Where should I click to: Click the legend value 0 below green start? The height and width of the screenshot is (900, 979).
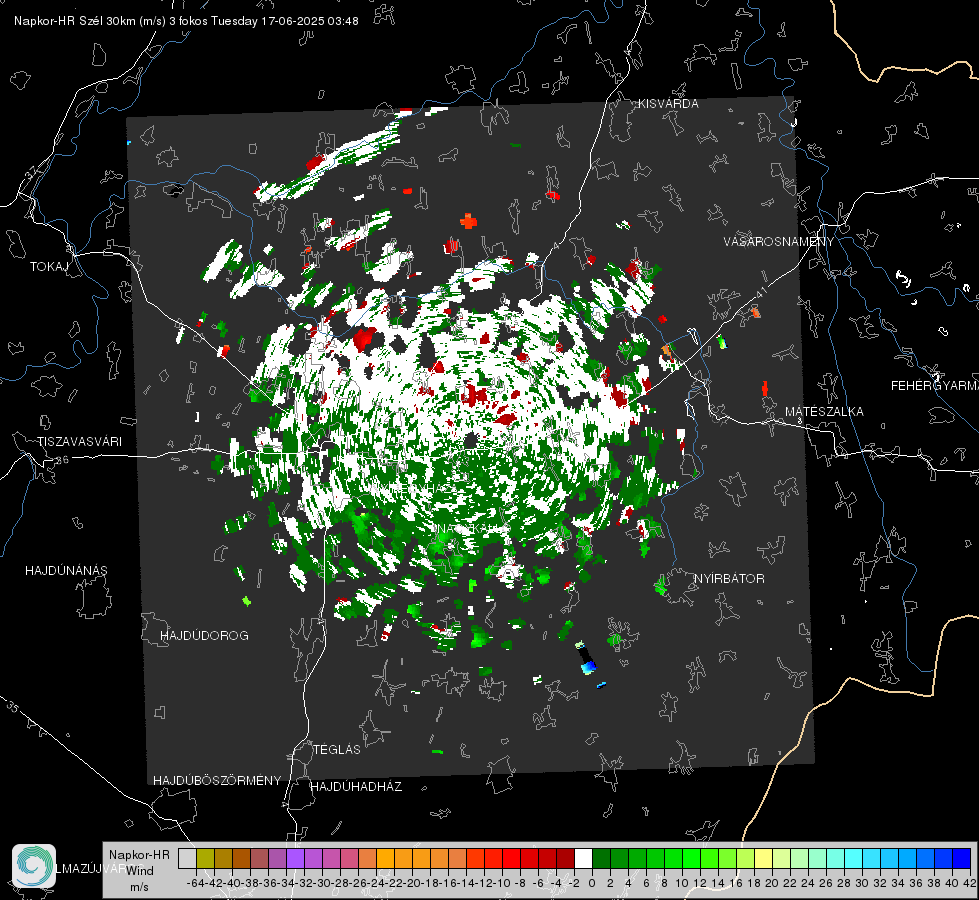pyautogui.click(x=592, y=883)
